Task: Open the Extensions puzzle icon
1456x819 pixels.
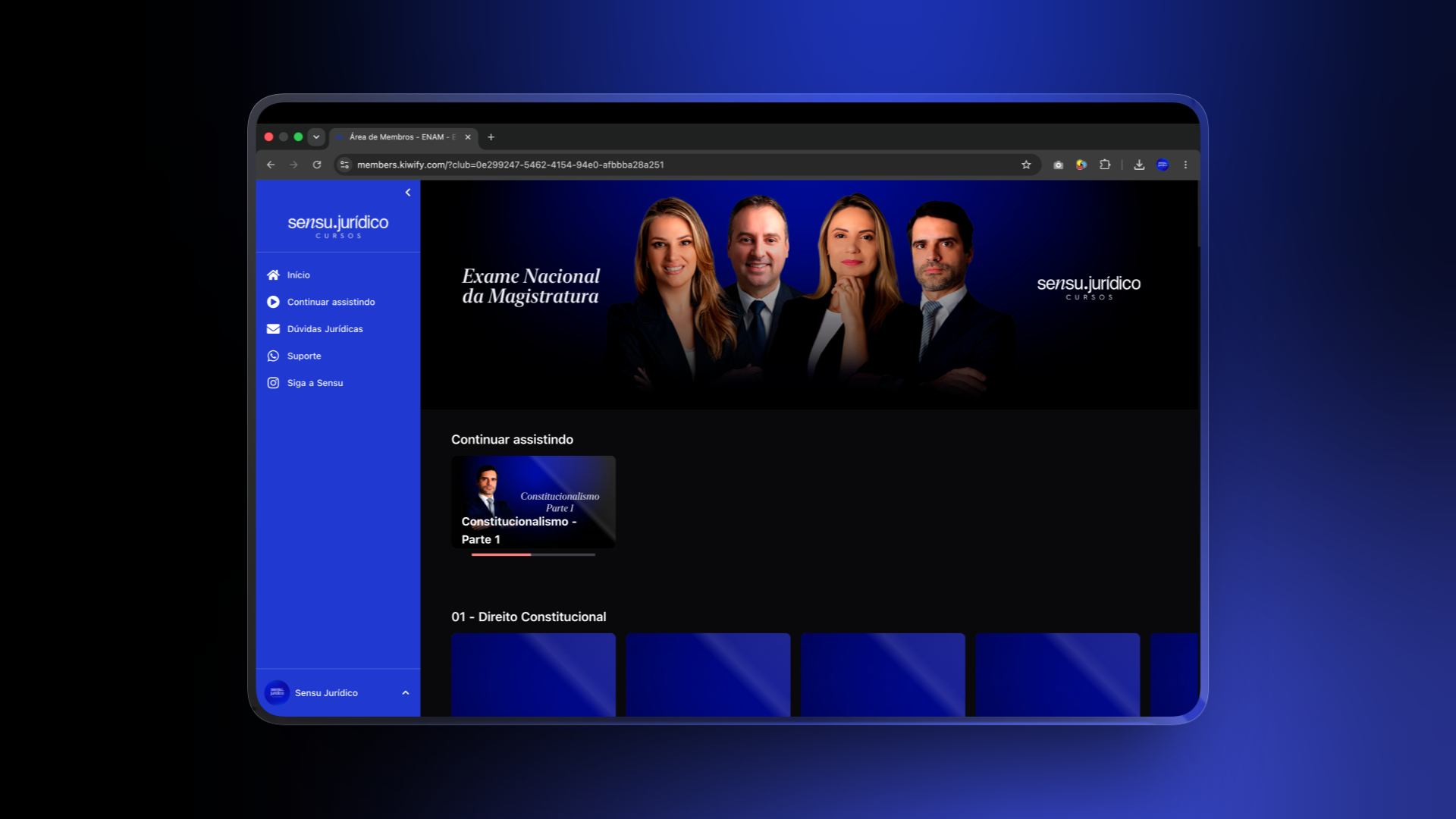Action: [x=1105, y=165]
